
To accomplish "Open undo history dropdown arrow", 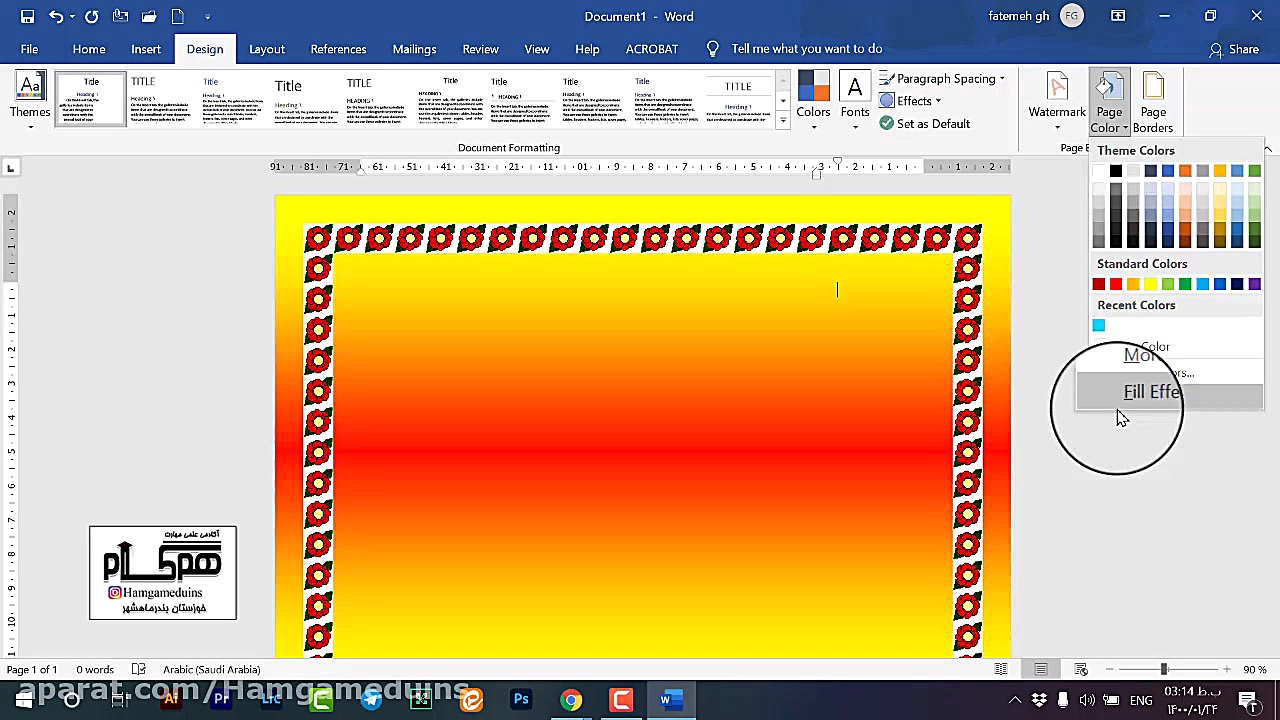I will click(x=72, y=16).
